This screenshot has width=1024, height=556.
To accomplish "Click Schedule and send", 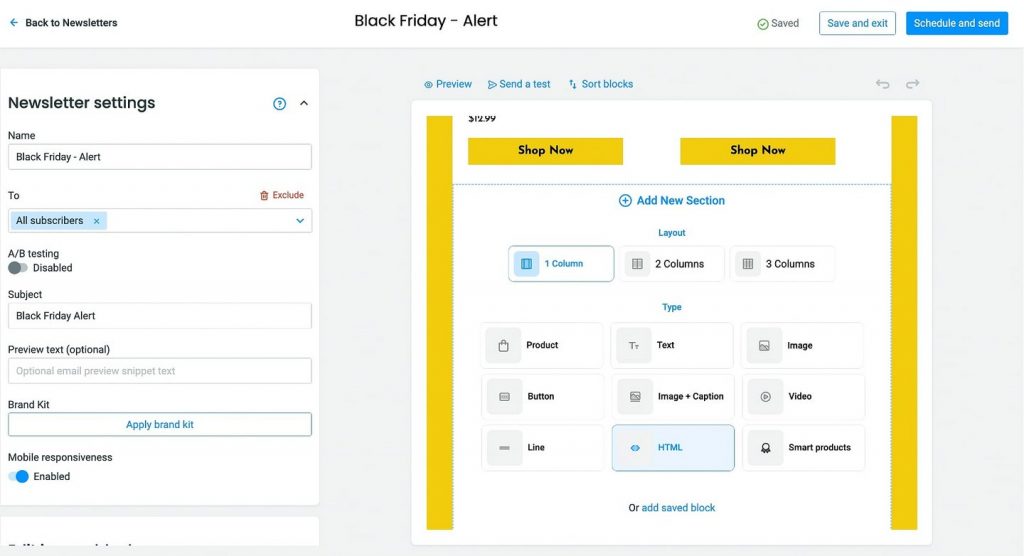I will coord(956,23).
